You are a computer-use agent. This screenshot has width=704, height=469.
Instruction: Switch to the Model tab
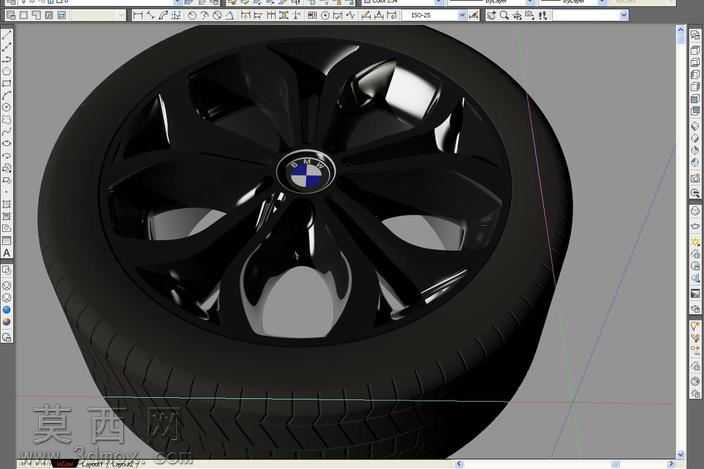coord(65,464)
